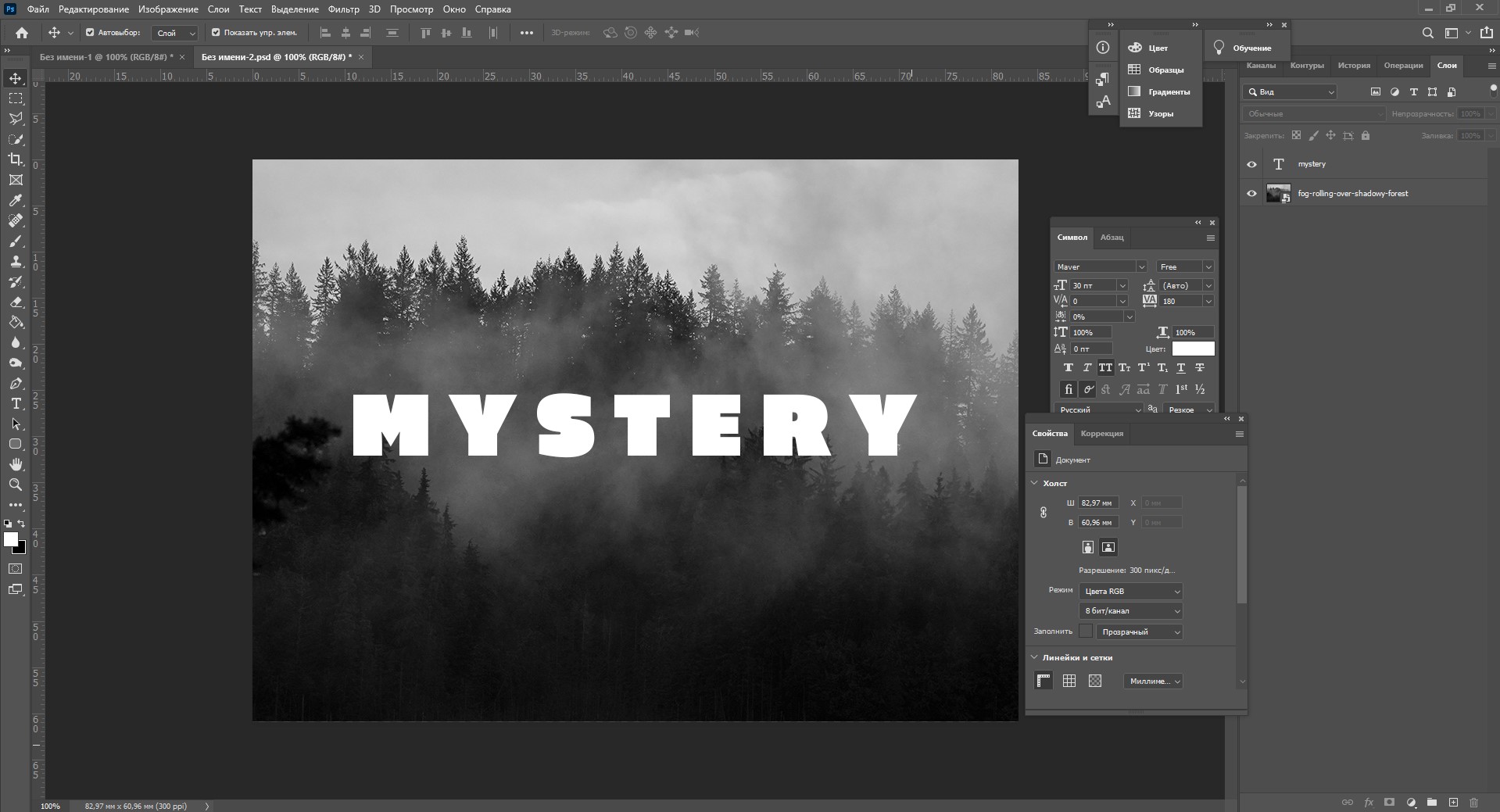Hide the fog-rolling-over-shadowy-forest layer
Image resolution: width=1500 pixels, height=812 pixels.
click(x=1251, y=194)
